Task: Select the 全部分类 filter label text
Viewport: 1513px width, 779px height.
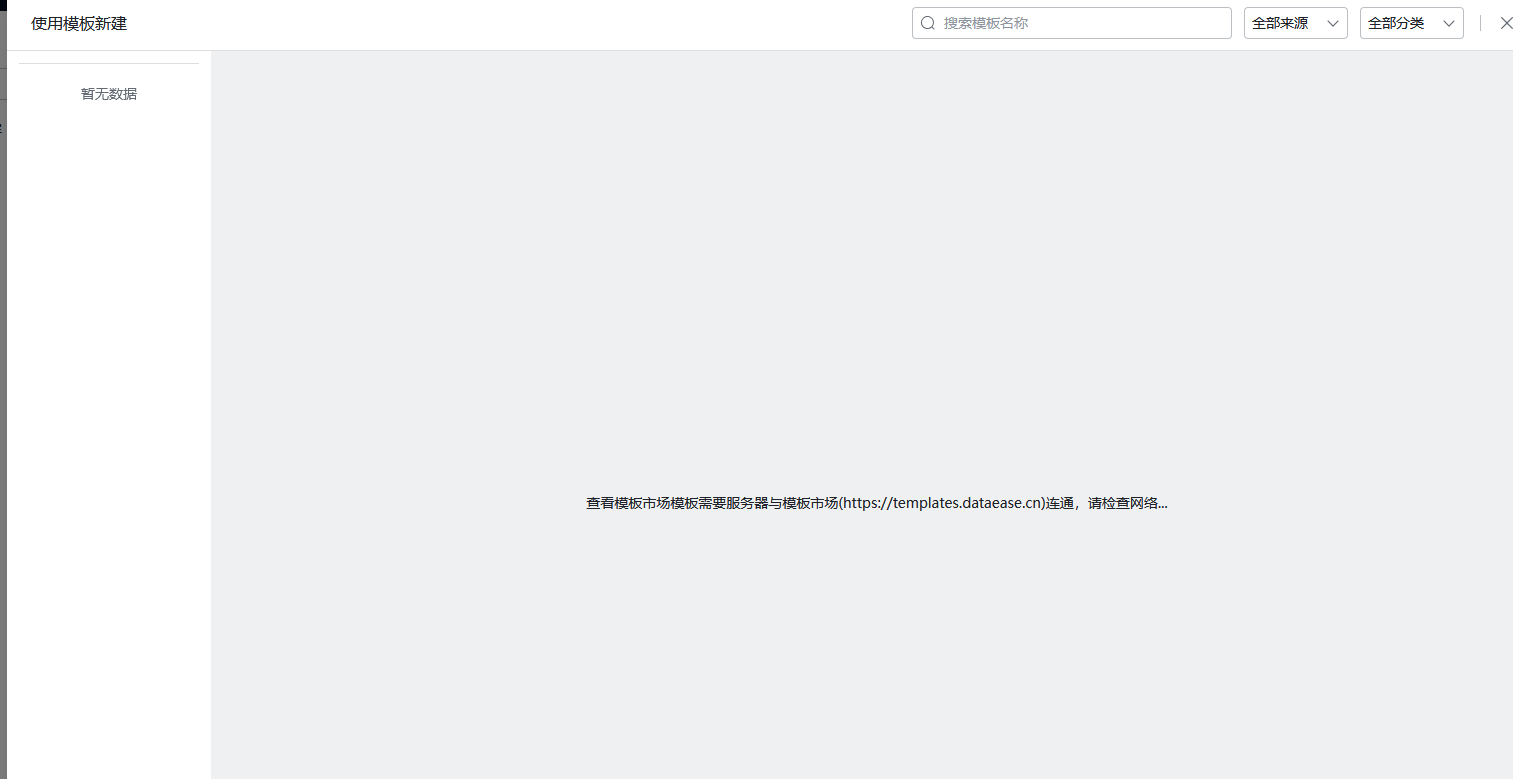Action: pos(1398,23)
